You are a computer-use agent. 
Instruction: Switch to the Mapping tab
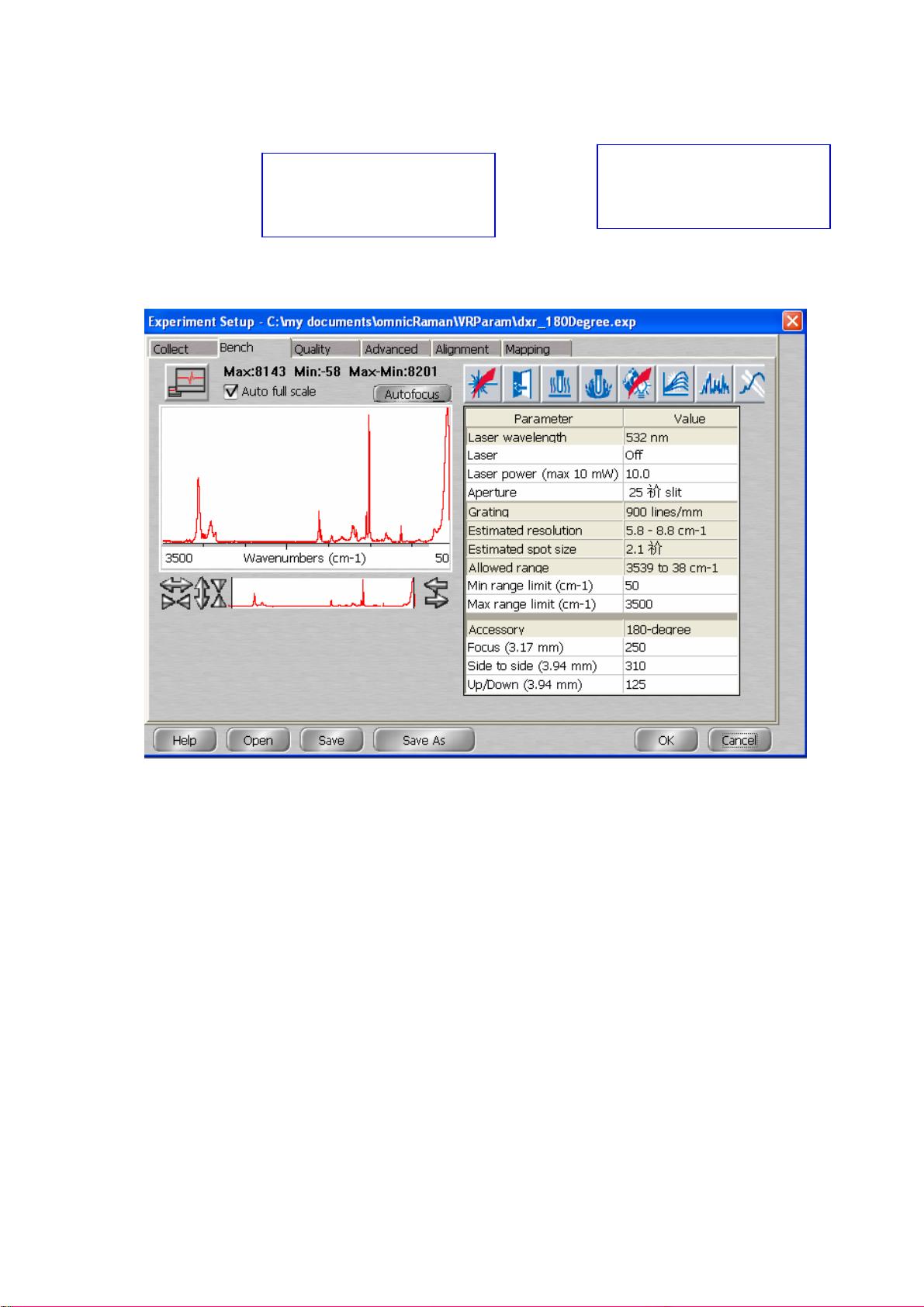pyautogui.click(x=537, y=349)
